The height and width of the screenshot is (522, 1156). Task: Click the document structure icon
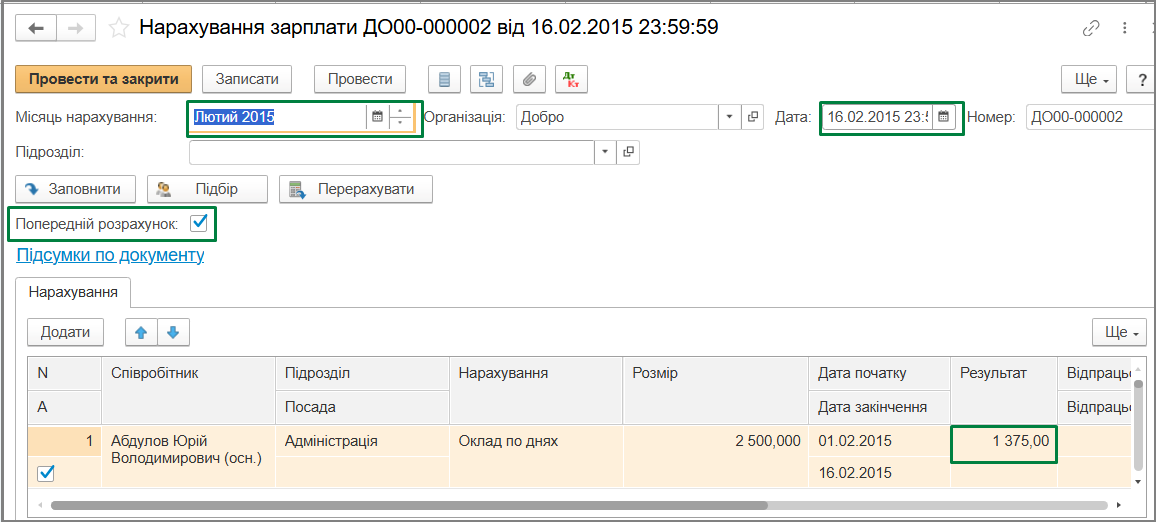pos(487,80)
